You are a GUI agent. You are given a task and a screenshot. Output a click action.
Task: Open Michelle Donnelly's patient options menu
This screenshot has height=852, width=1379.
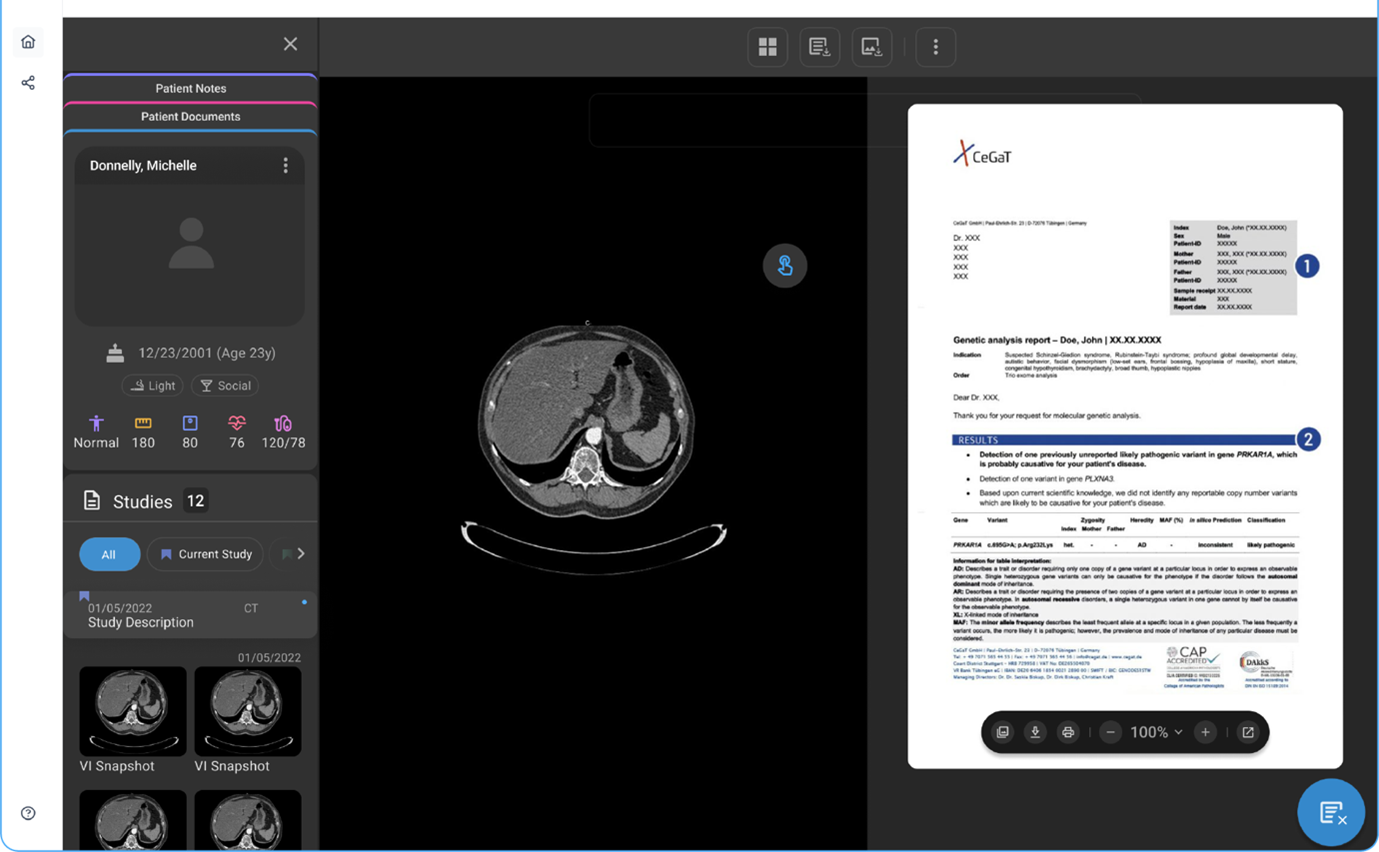tap(286, 166)
